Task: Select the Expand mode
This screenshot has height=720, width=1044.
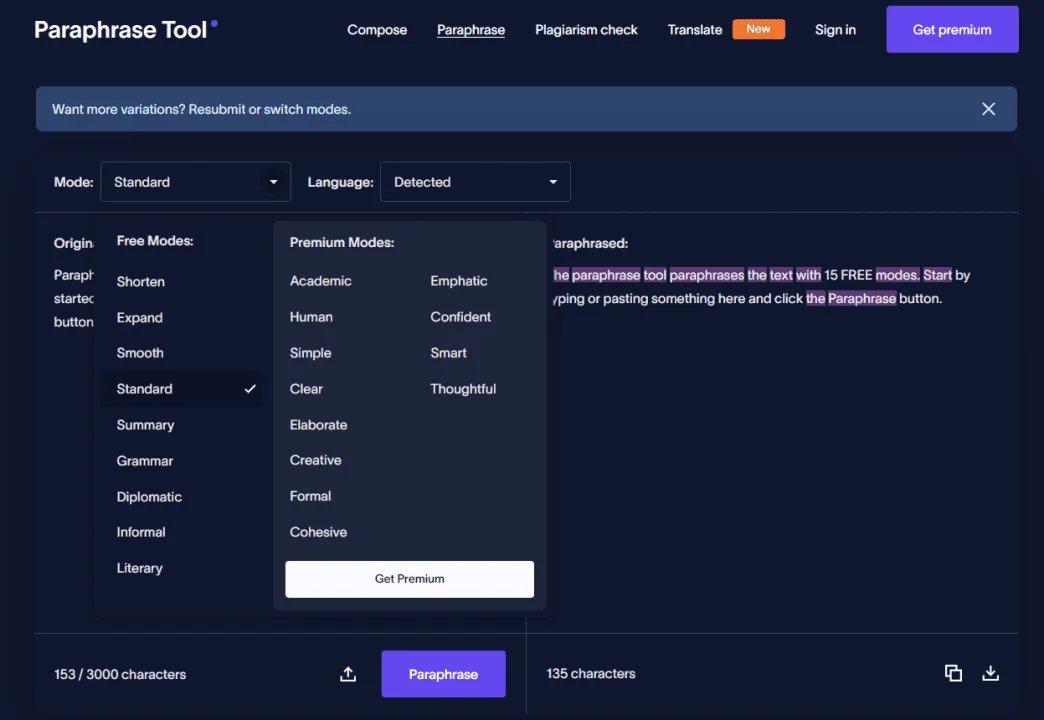Action: (139, 318)
